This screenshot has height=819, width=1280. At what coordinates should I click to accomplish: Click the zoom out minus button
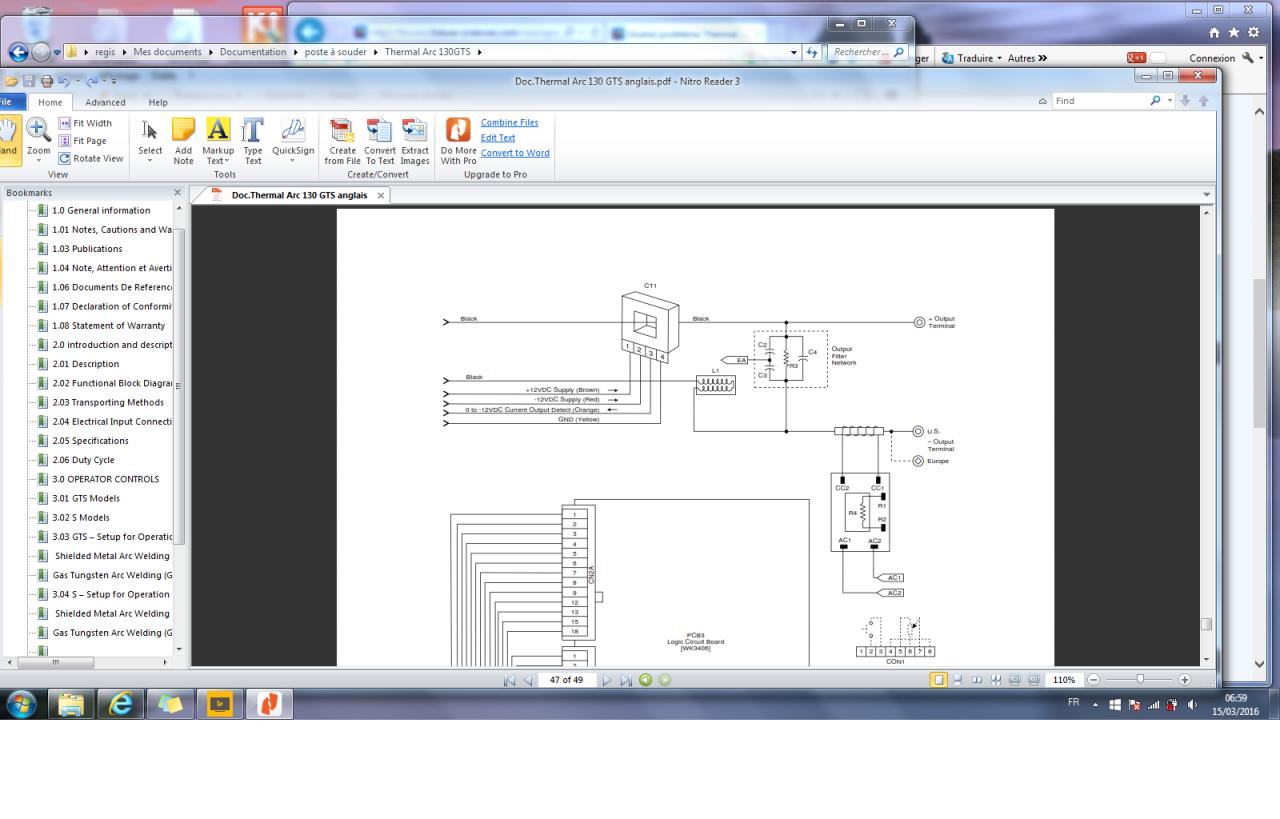[x=1093, y=680]
